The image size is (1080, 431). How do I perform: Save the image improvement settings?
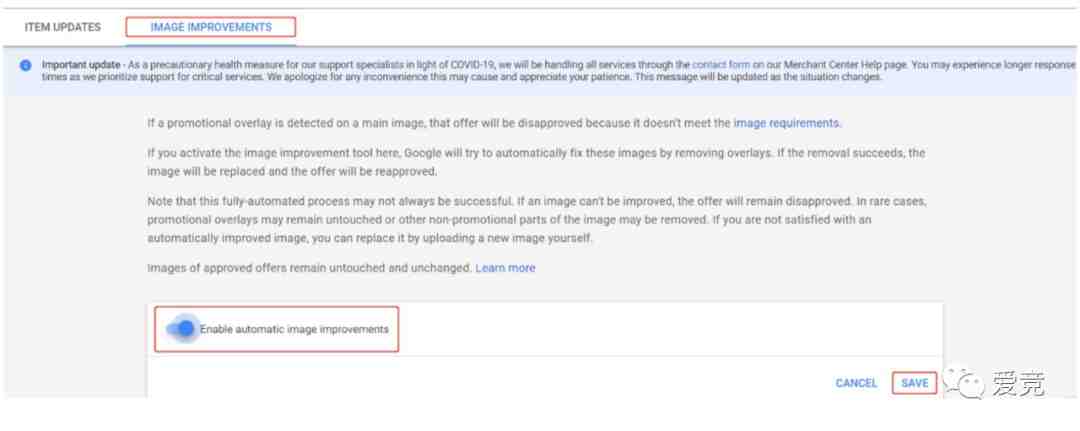tap(914, 383)
